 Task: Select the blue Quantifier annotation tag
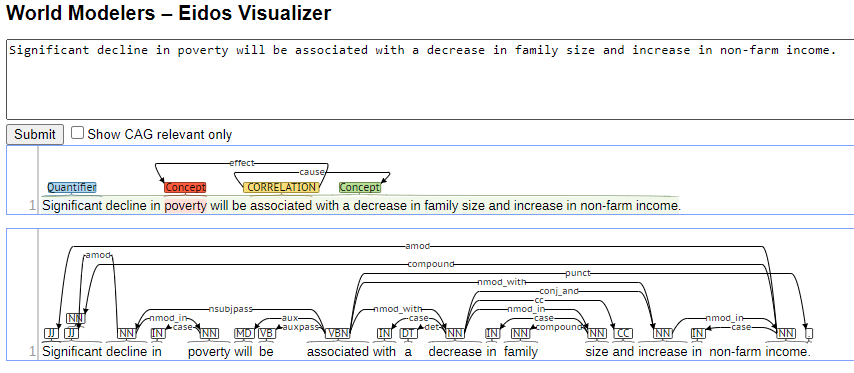(72, 187)
